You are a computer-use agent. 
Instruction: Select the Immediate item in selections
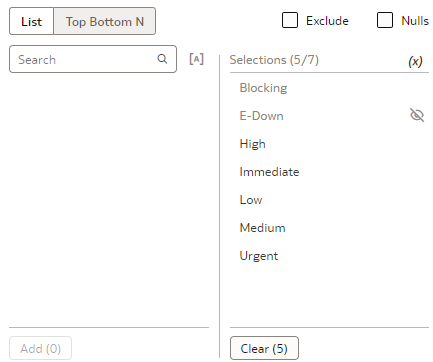pos(329,172)
